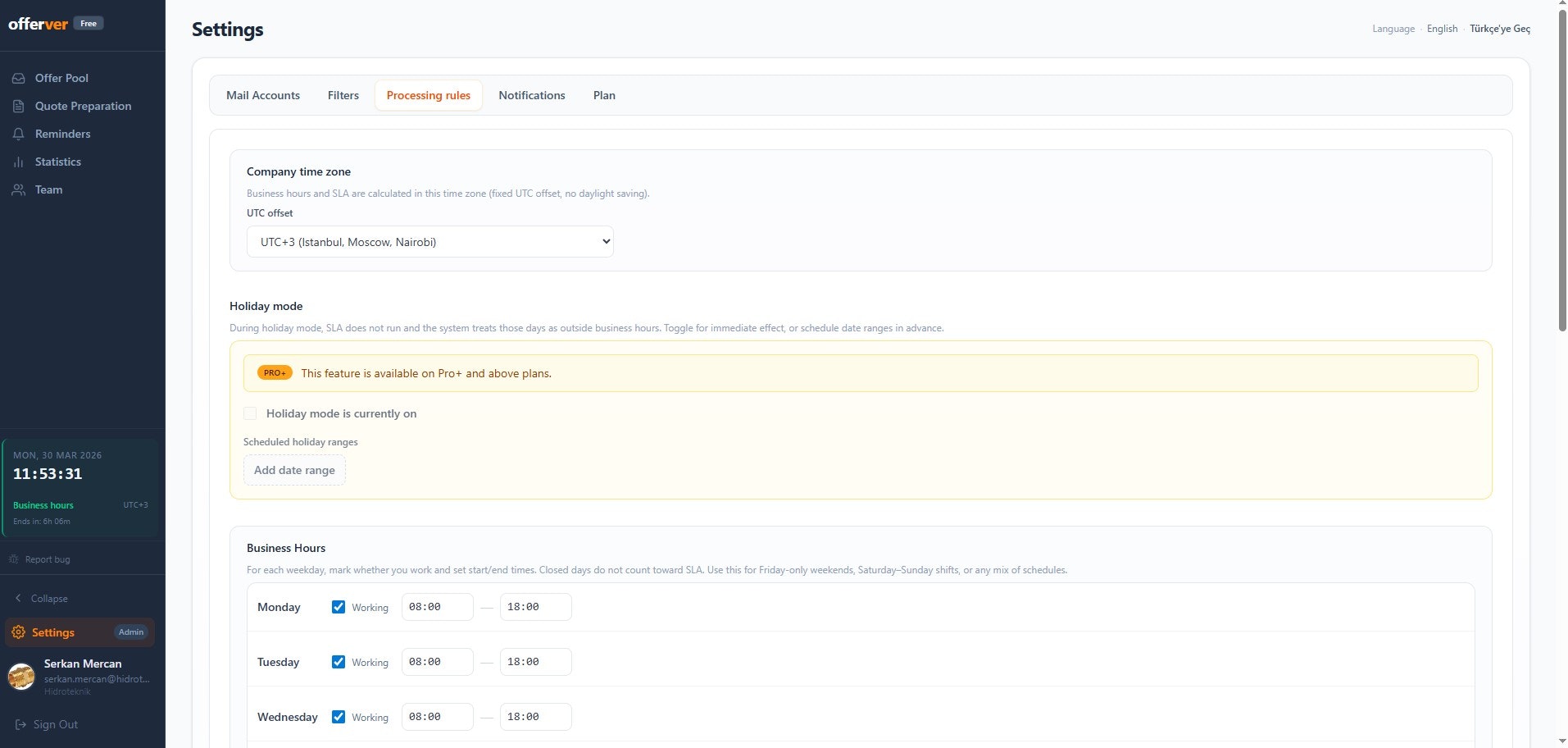The image size is (1568, 748).
Task: Switch language with Türkçe'ye Geç link
Action: click(x=1499, y=29)
